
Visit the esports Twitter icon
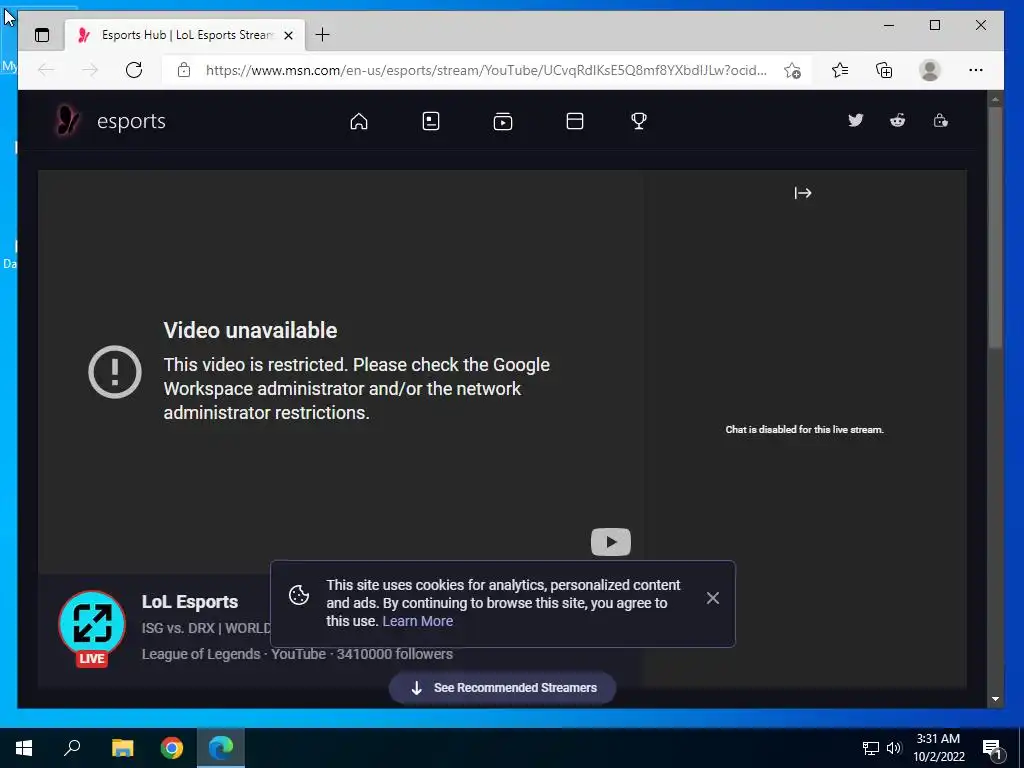pos(856,120)
